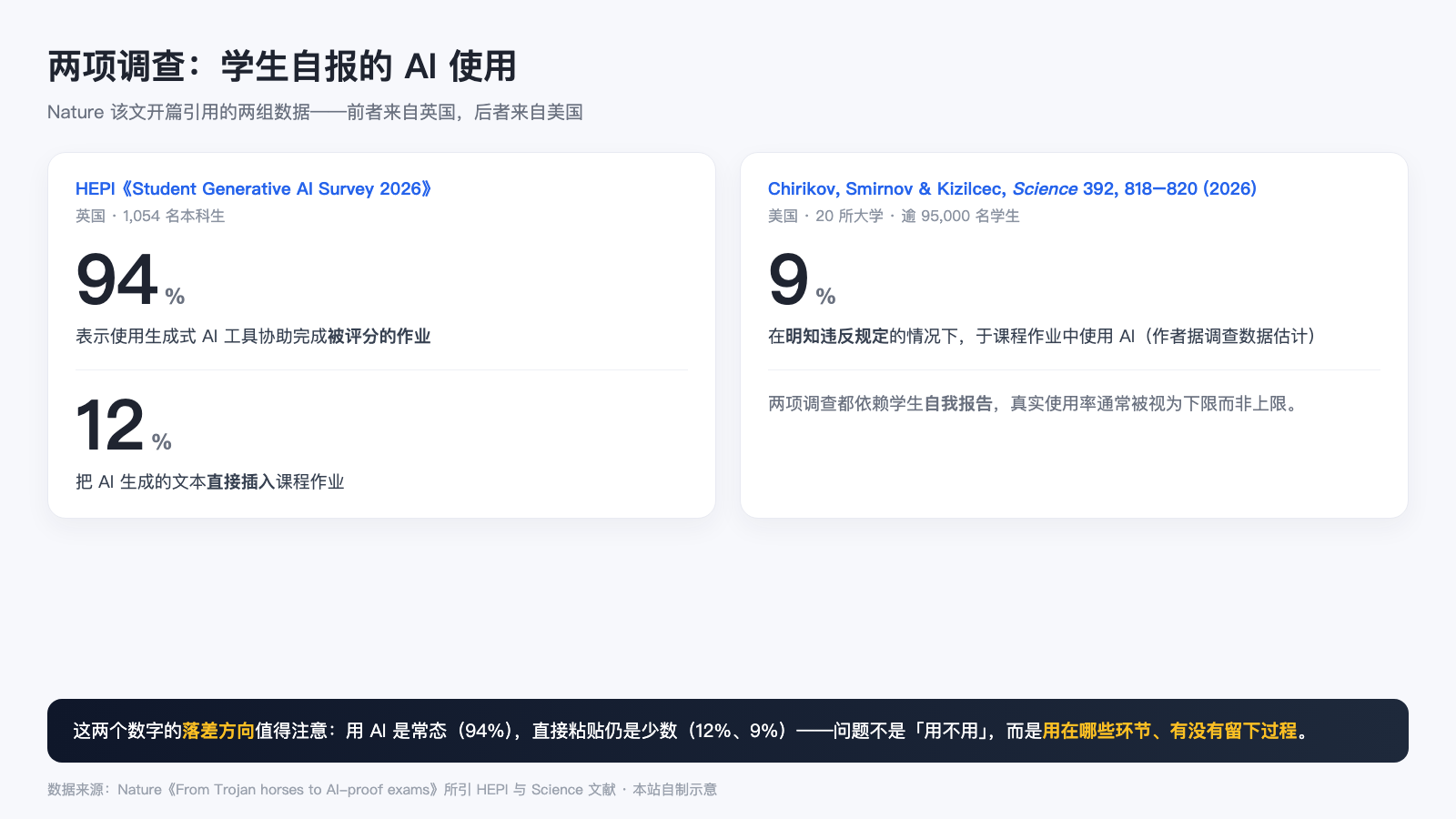Open the Chirikov, Smirnov & Kizilcec Science citation link
The width and height of the screenshot is (1456, 819).
click(1012, 188)
